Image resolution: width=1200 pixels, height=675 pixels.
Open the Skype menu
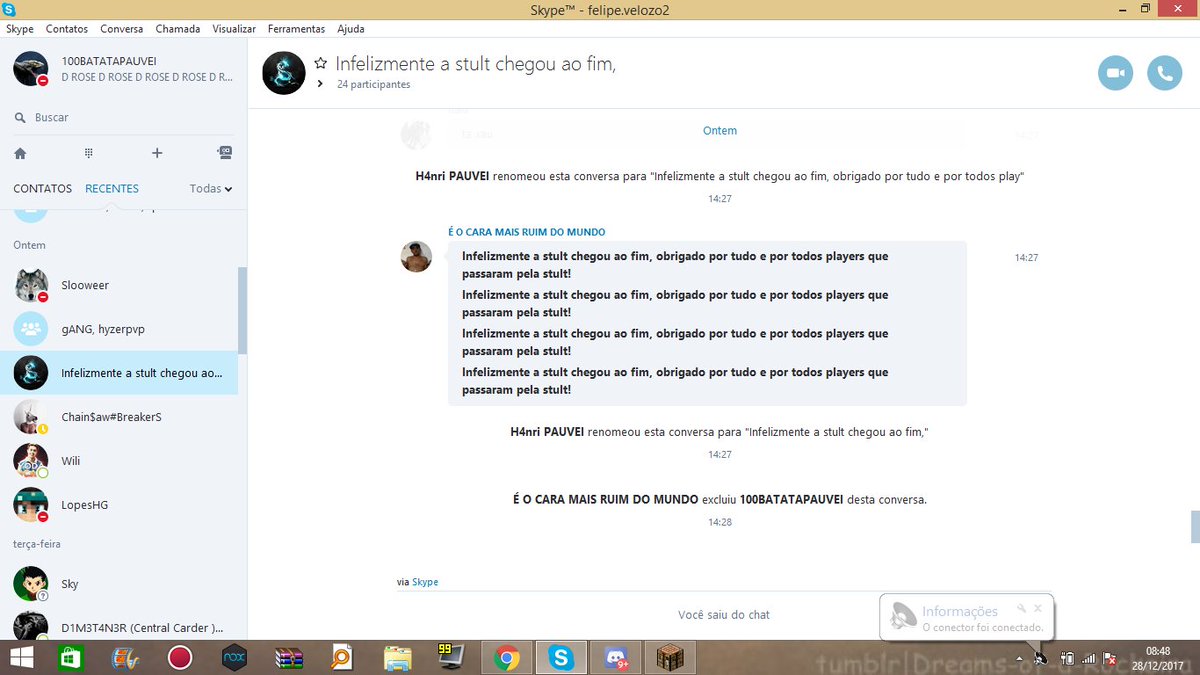pos(20,29)
